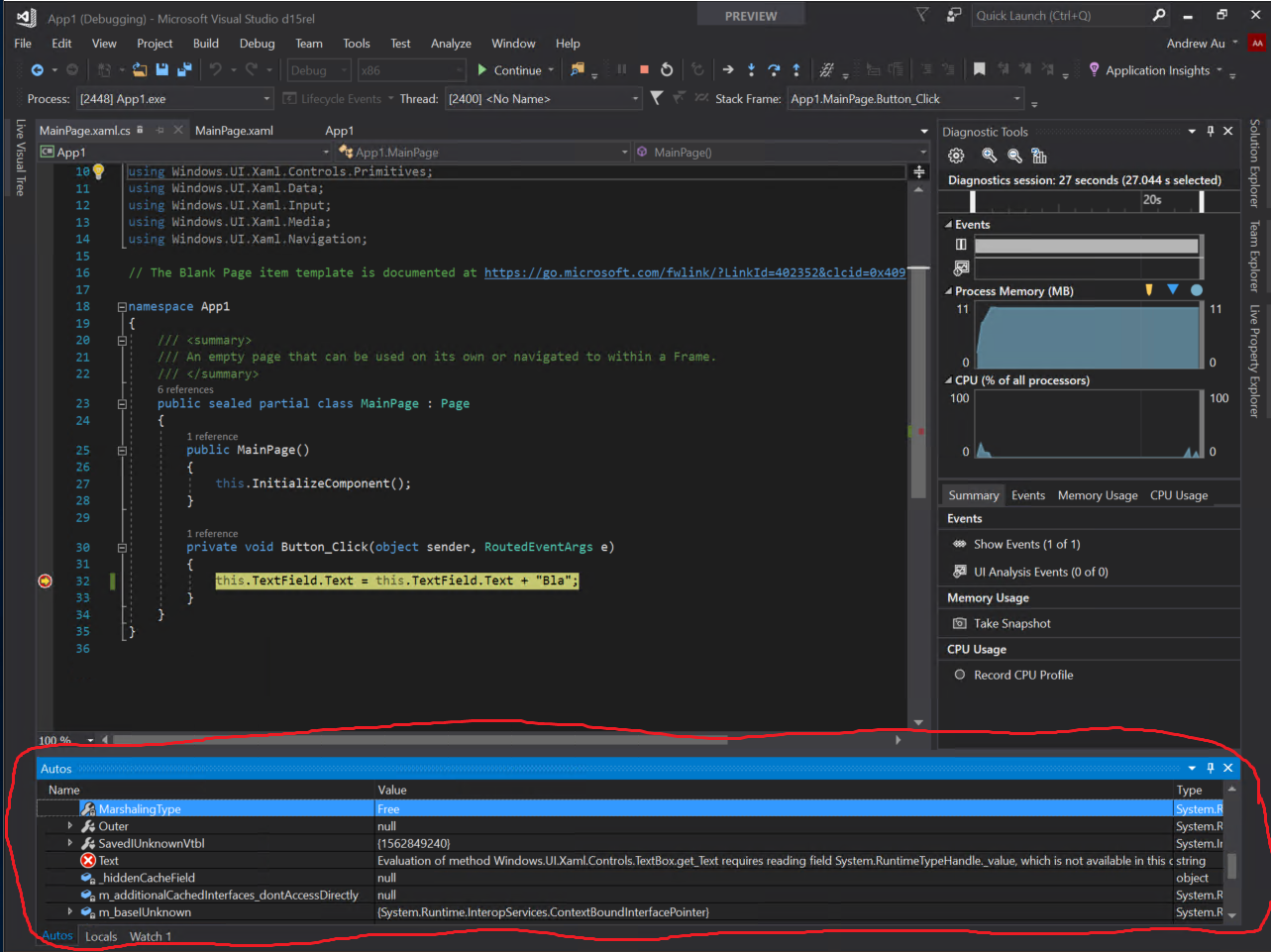This screenshot has height=952, width=1271.
Task: Click the Show Next Statement arrow
Action: (728, 69)
